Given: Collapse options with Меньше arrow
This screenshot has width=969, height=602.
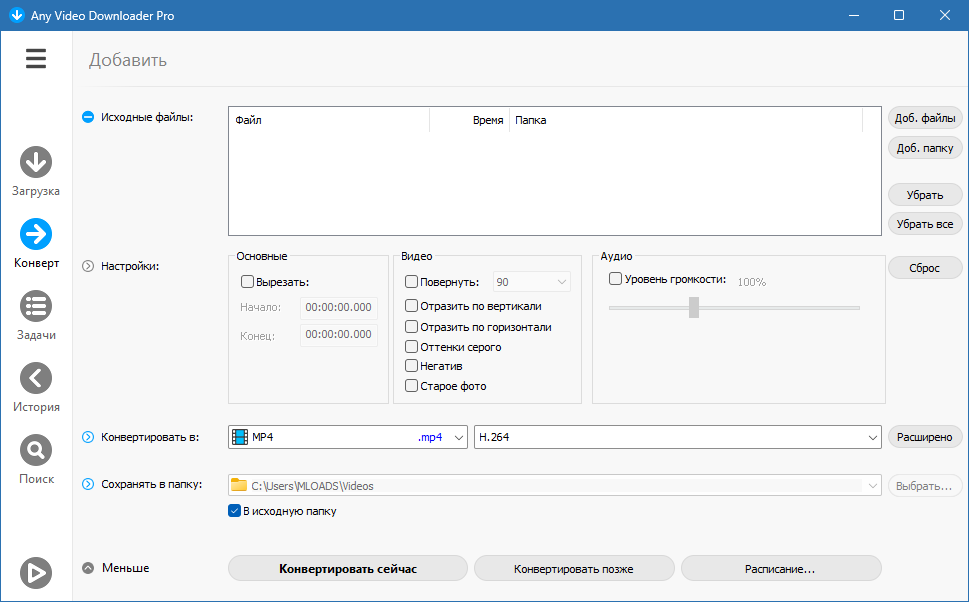Looking at the screenshot, I should (88, 568).
